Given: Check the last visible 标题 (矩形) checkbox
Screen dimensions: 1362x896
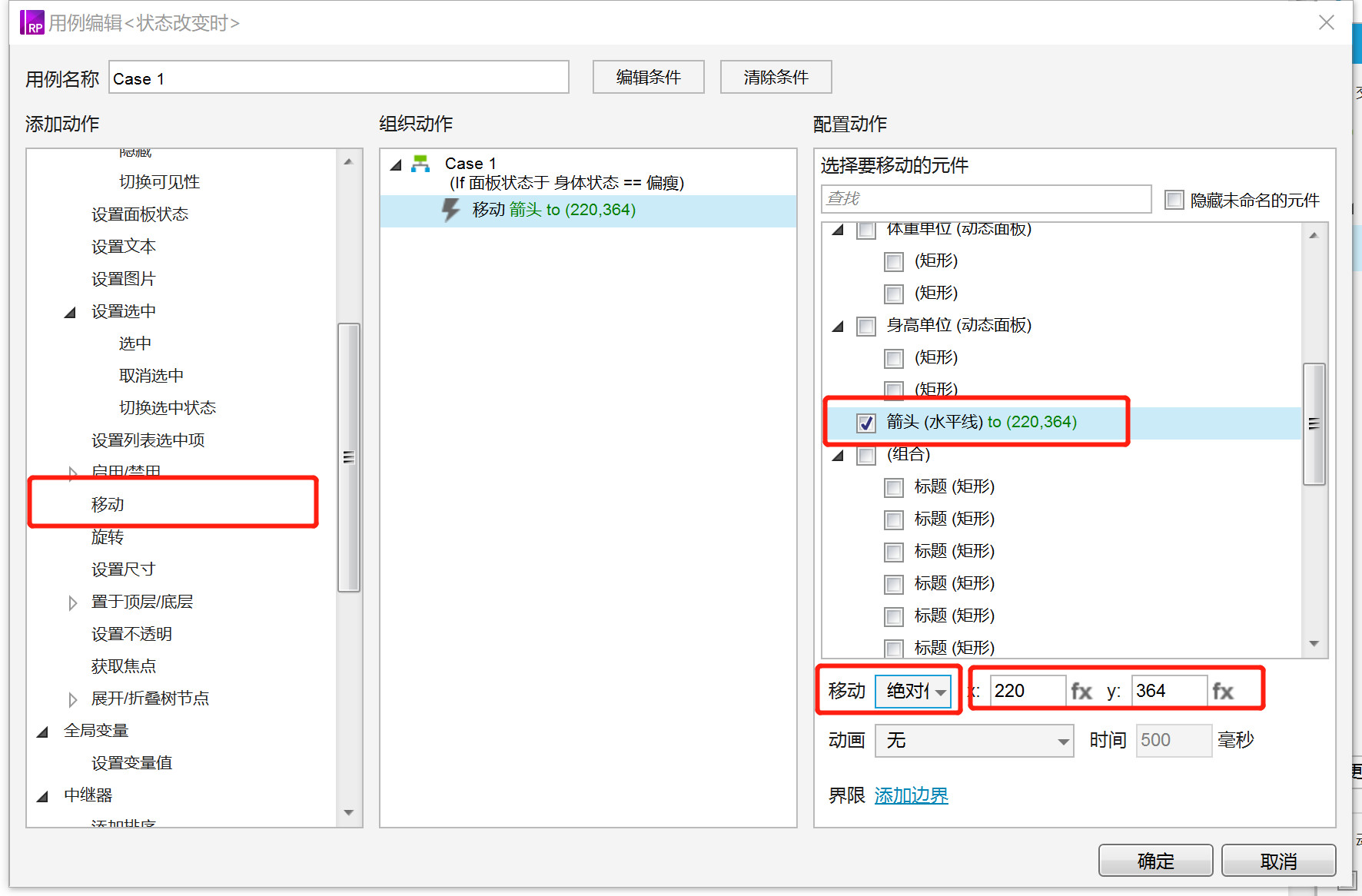Looking at the screenshot, I should [894, 648].
